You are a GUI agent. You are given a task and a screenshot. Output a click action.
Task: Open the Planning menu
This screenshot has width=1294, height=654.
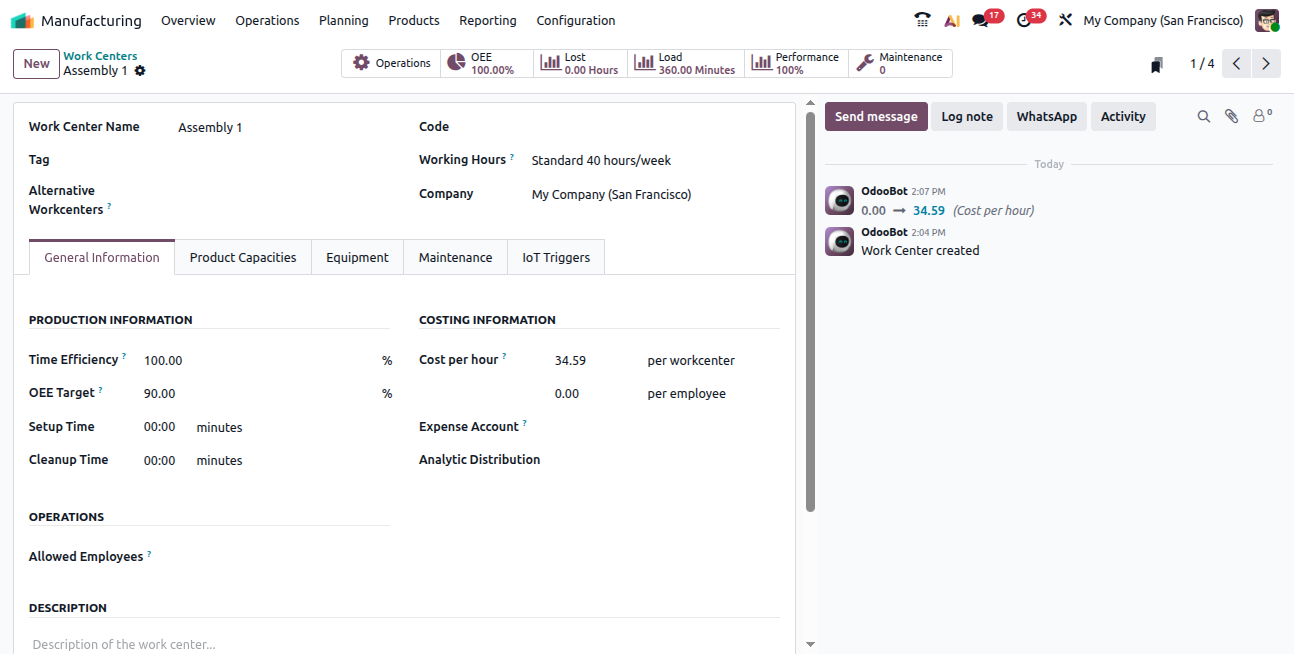pyautogui.click(x=343, y=20)
